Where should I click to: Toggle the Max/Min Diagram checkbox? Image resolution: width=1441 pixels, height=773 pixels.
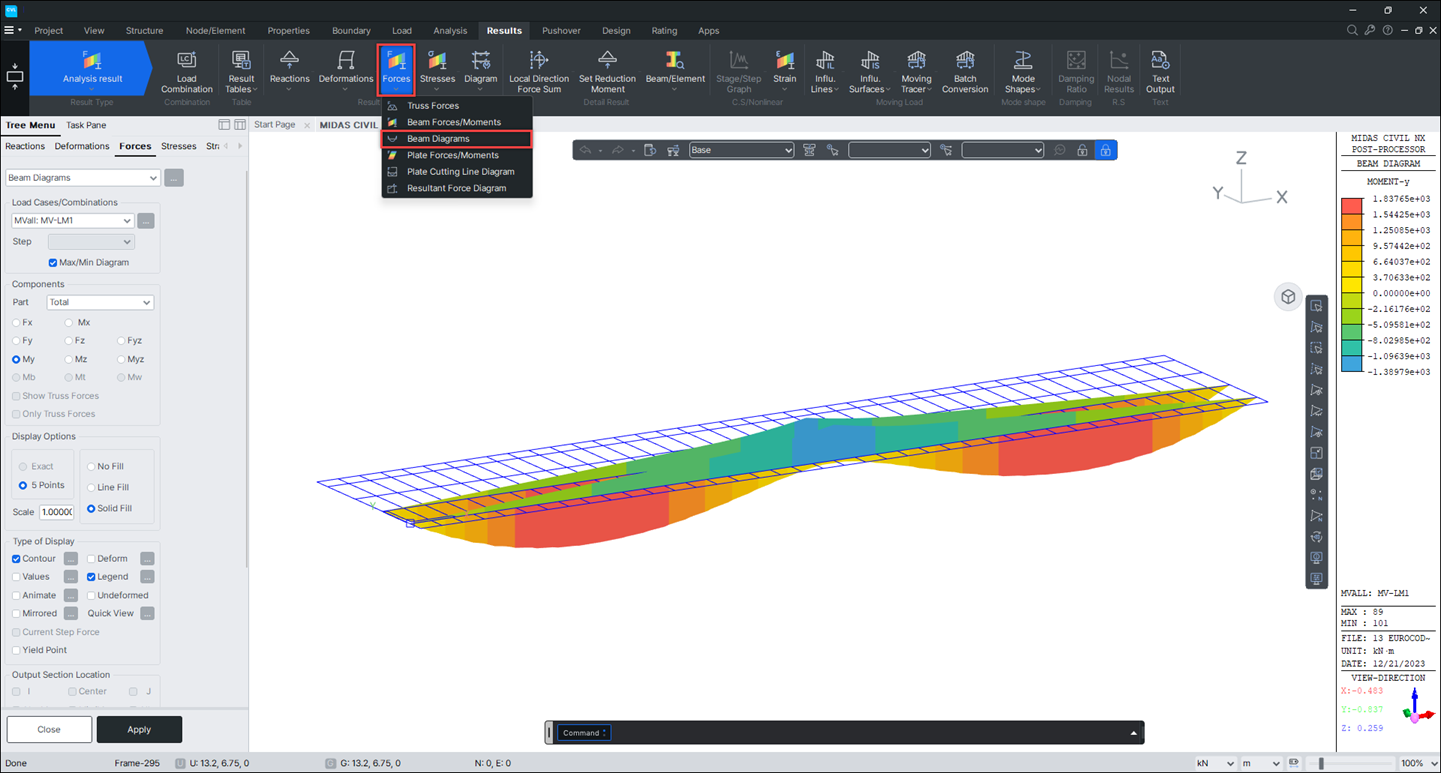(x=53, y=263)
